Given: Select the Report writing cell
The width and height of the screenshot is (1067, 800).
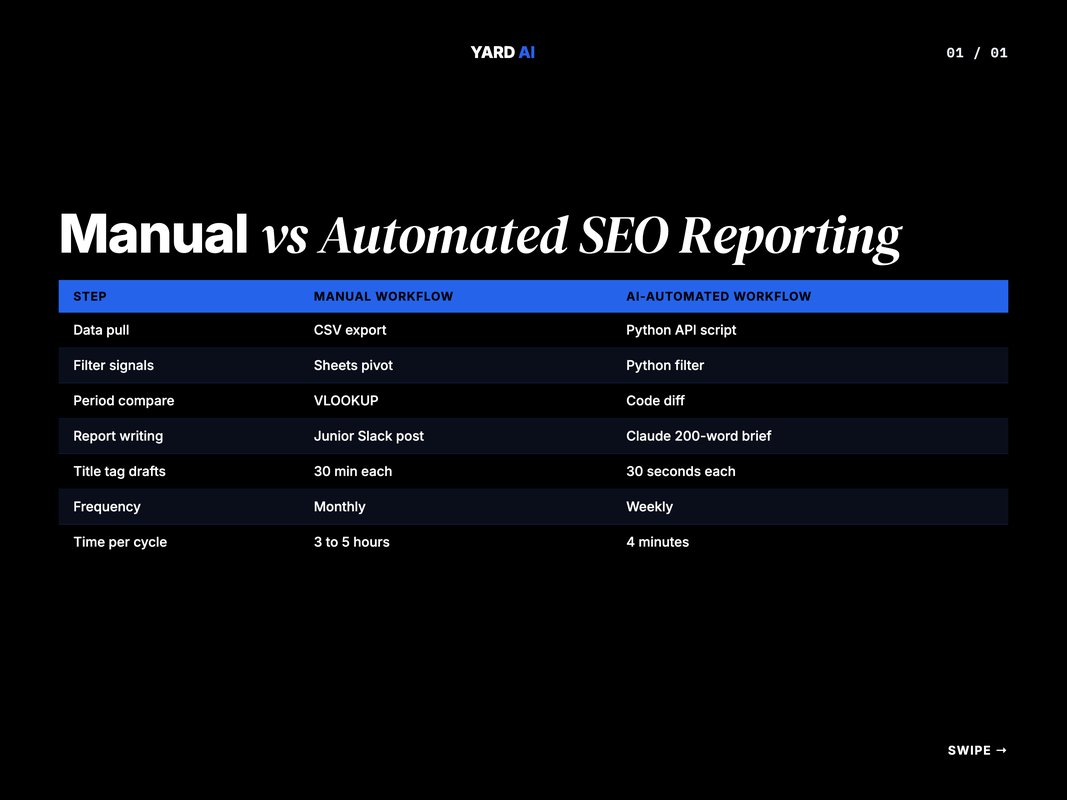Looking at the screenshot, I should (118, 436).
